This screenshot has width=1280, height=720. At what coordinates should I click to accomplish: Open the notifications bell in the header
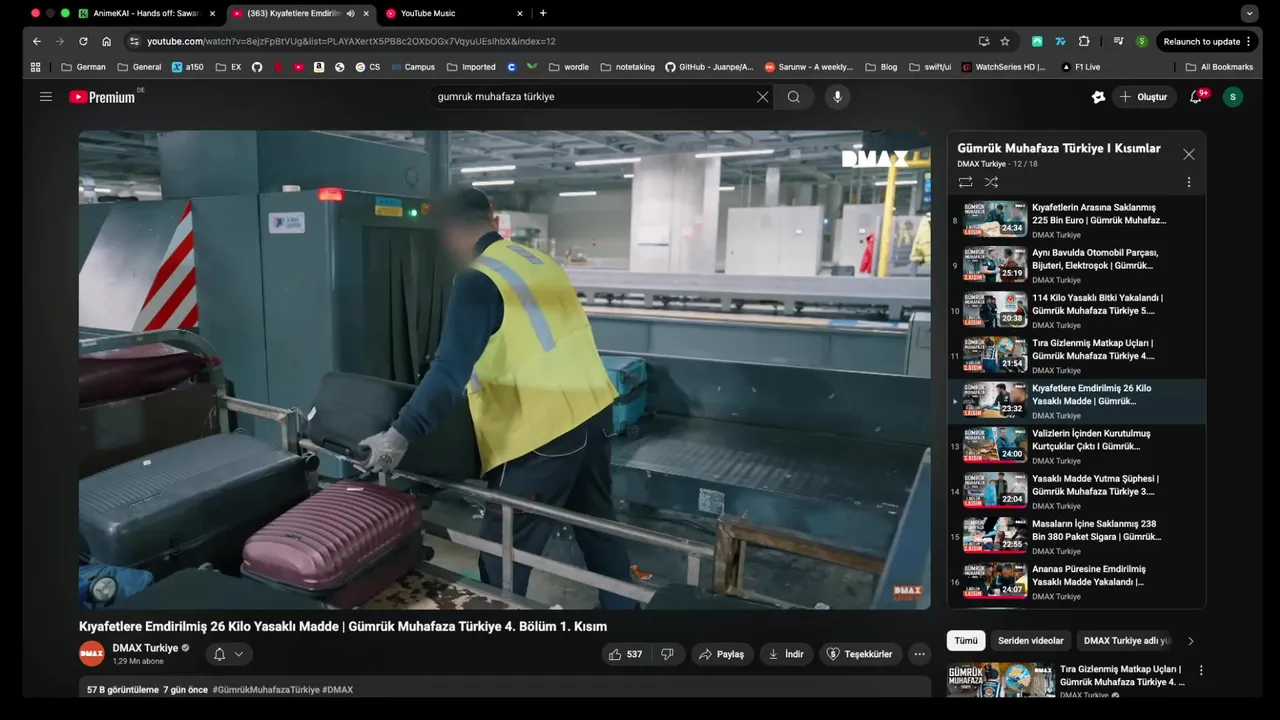1196,97
